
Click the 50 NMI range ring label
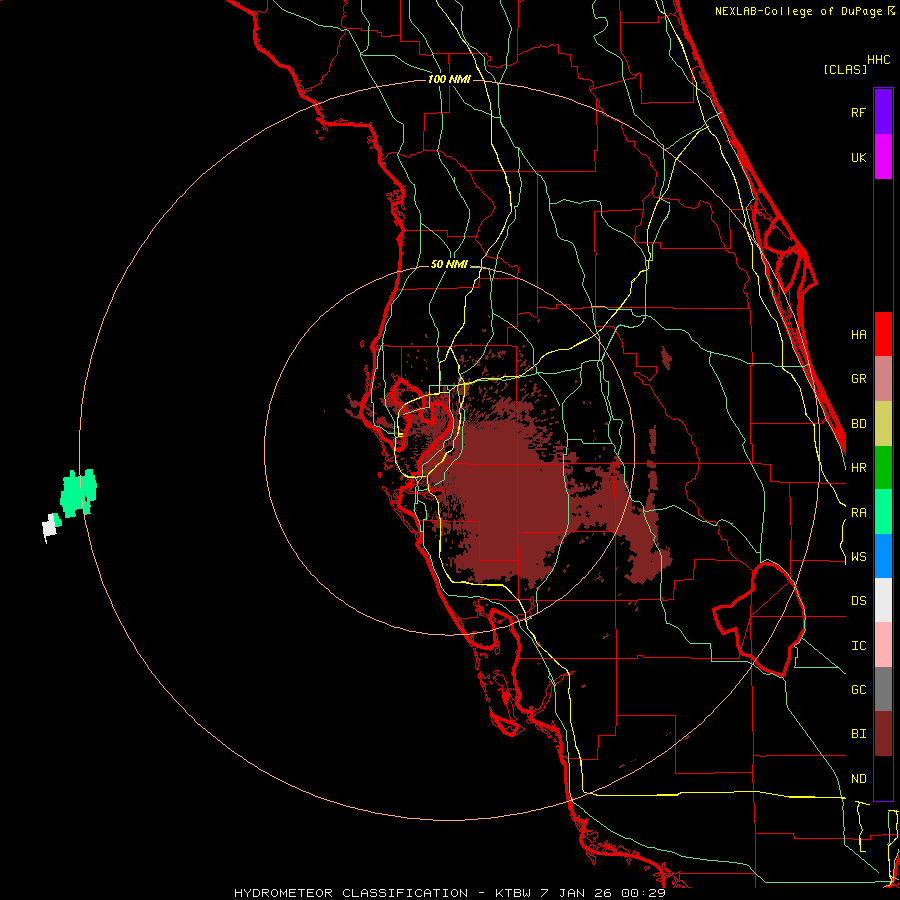(x=449, y=265)
